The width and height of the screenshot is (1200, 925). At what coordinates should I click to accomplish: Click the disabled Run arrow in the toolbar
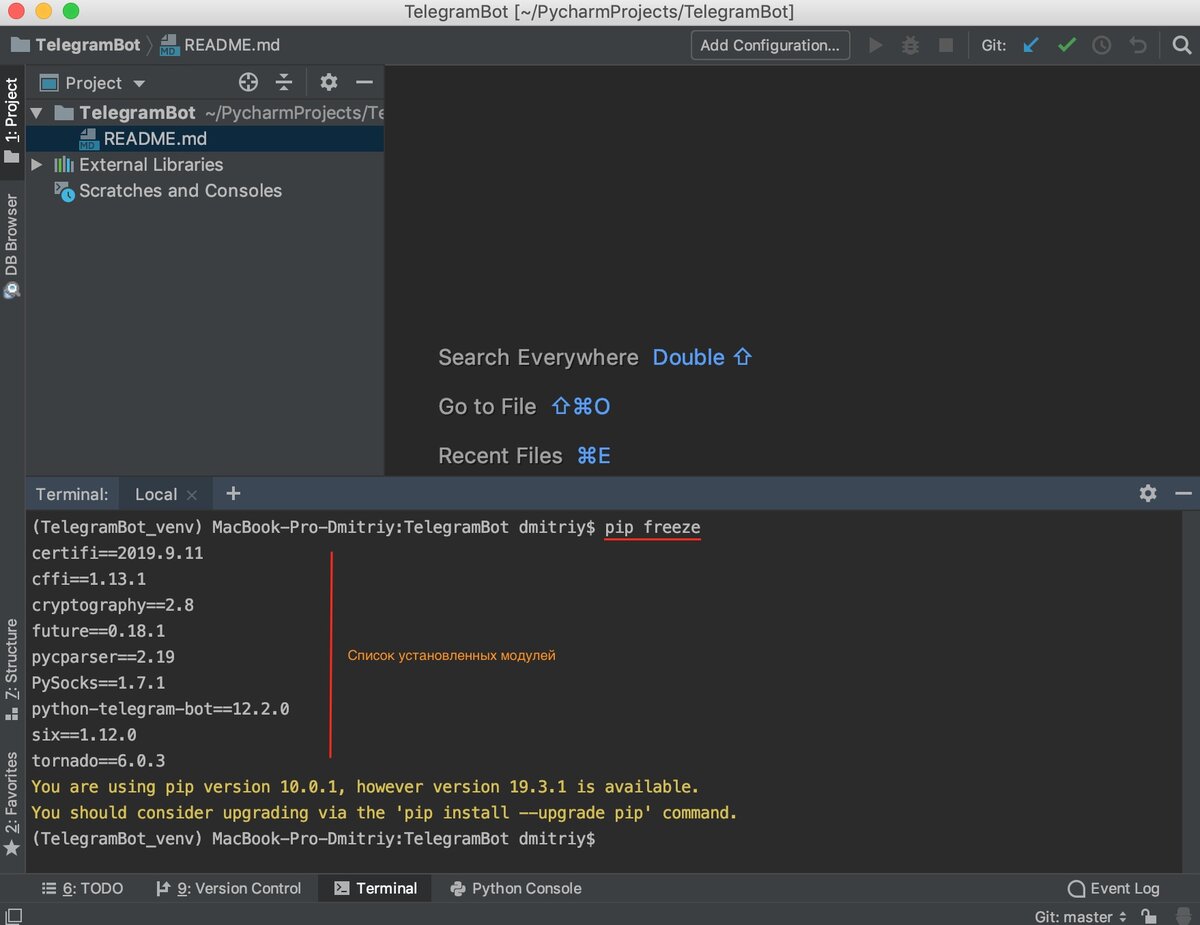(x=876, y=45)
